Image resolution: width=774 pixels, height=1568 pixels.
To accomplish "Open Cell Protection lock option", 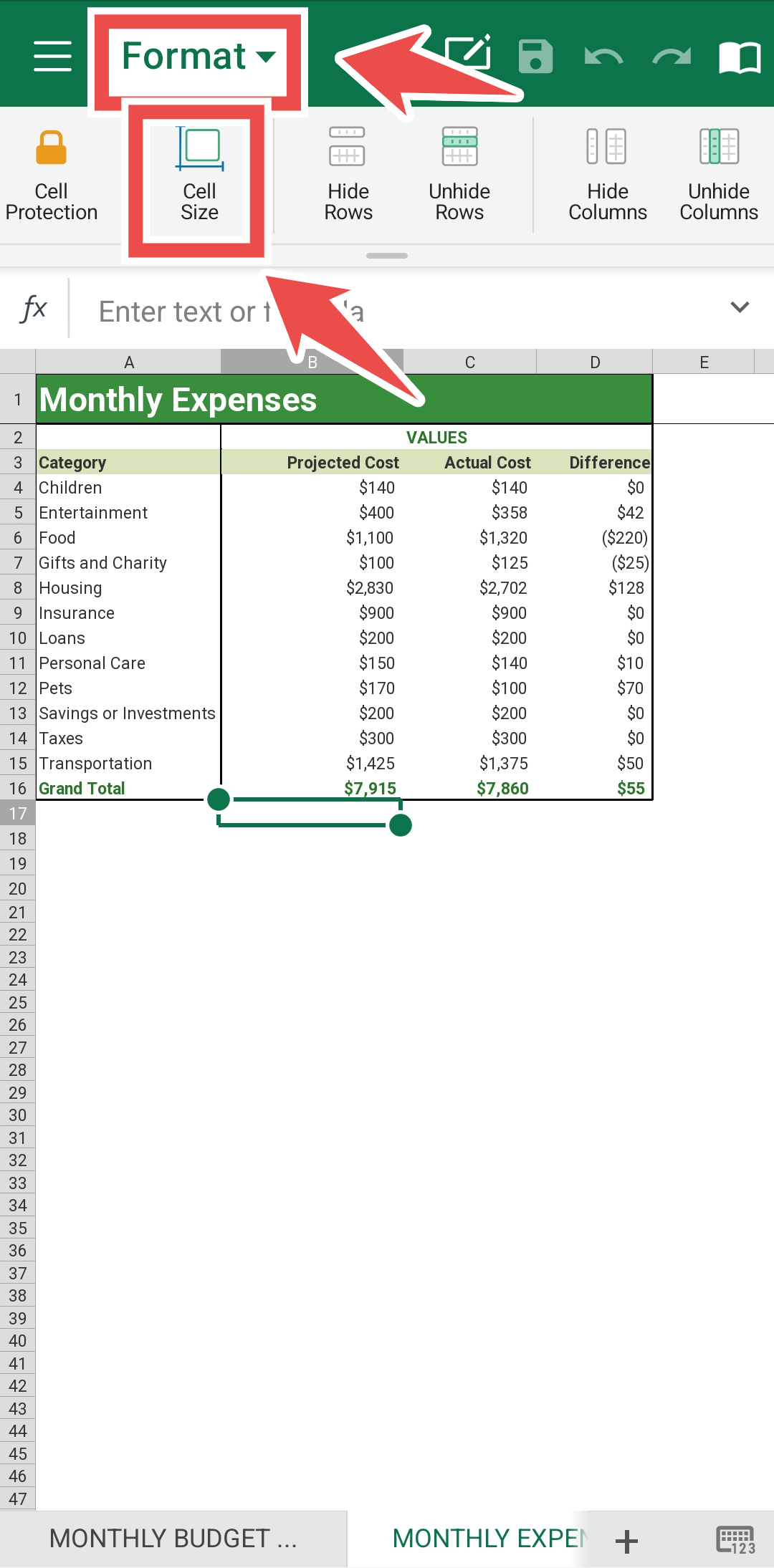I will point(52,176).
